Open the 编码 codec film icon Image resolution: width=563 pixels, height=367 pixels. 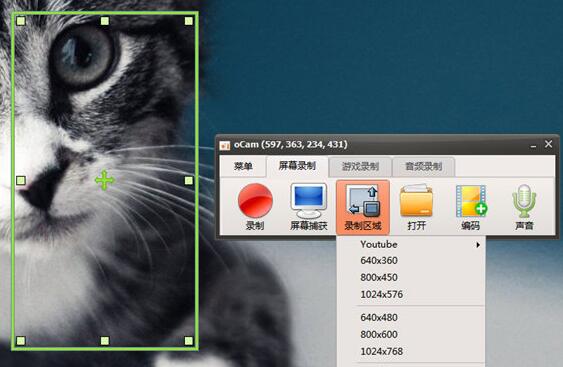[471, 207]
